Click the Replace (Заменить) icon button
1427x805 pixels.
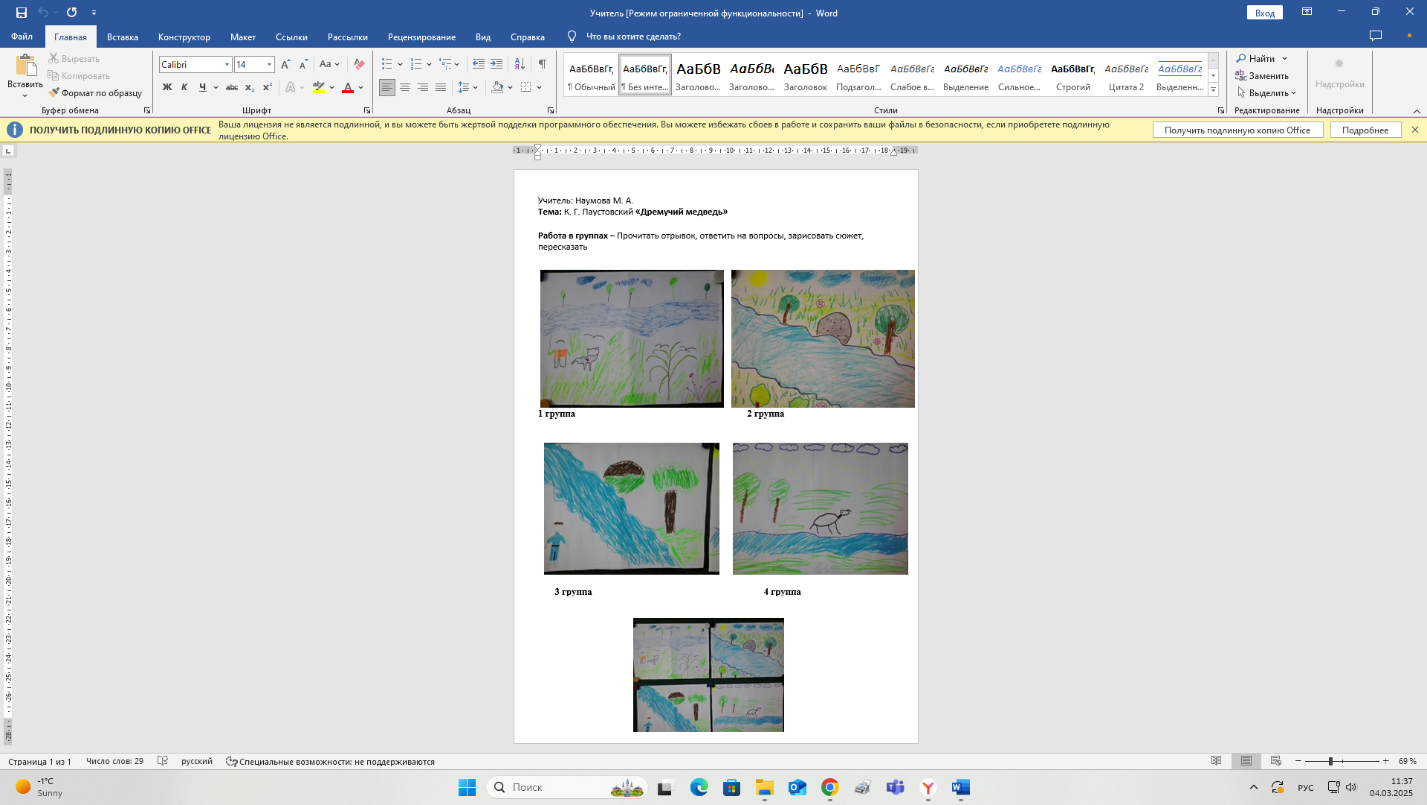[1261, 76]
